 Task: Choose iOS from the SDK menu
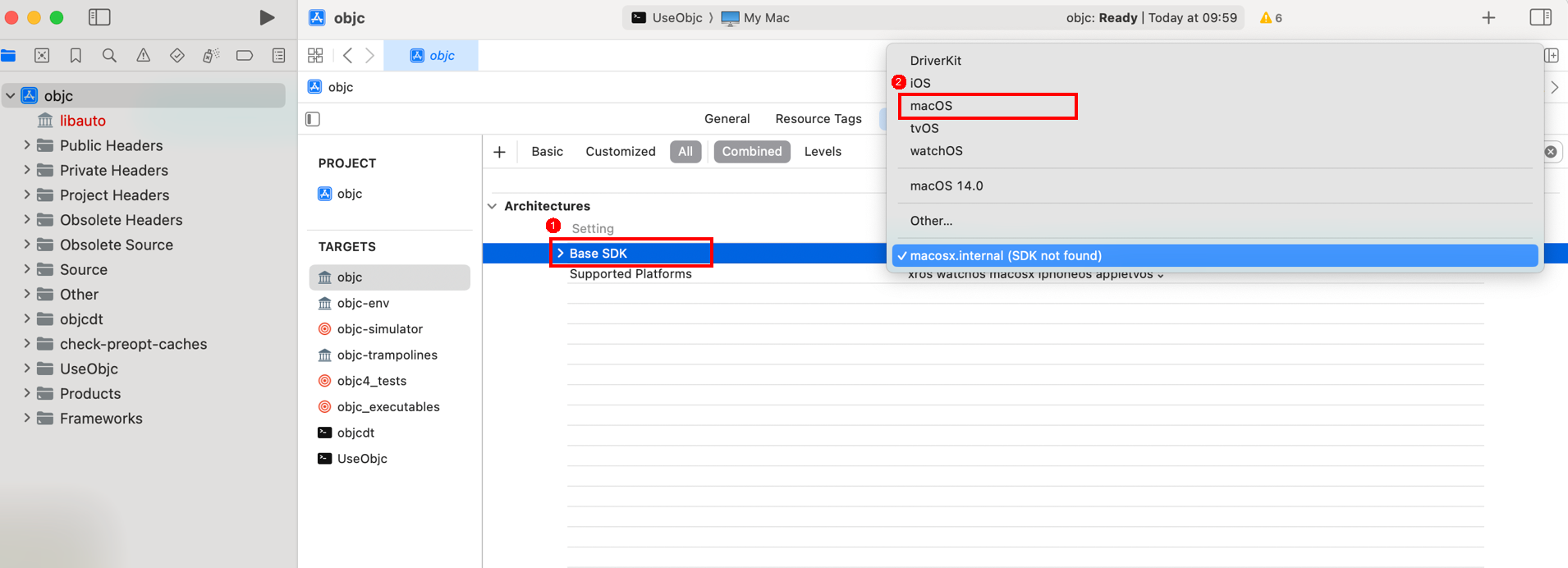pyautogui.click(x=920, y=83)
